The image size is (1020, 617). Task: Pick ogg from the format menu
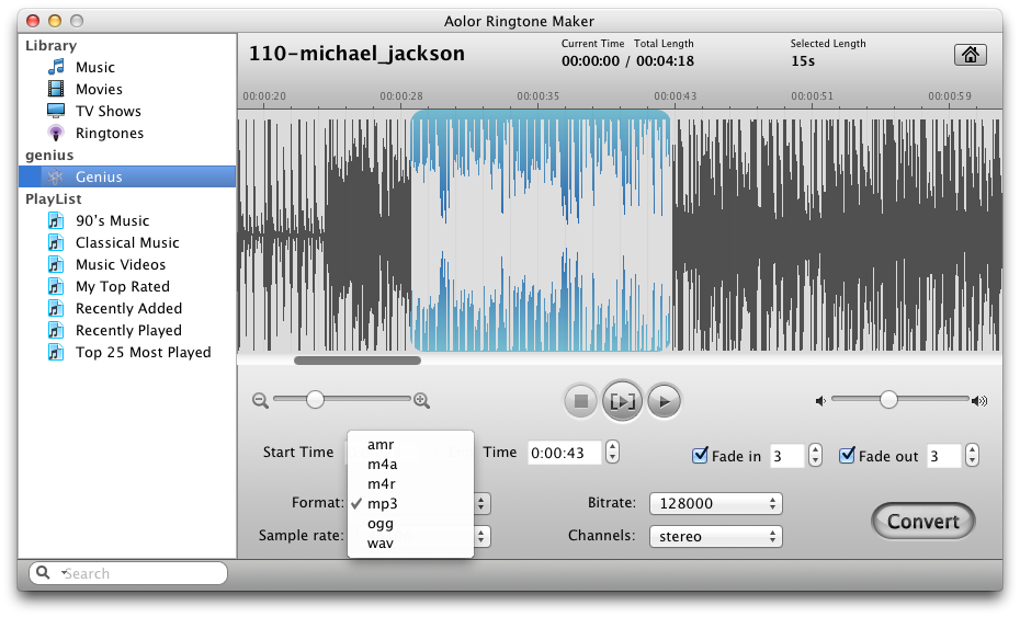coord(380,523)
